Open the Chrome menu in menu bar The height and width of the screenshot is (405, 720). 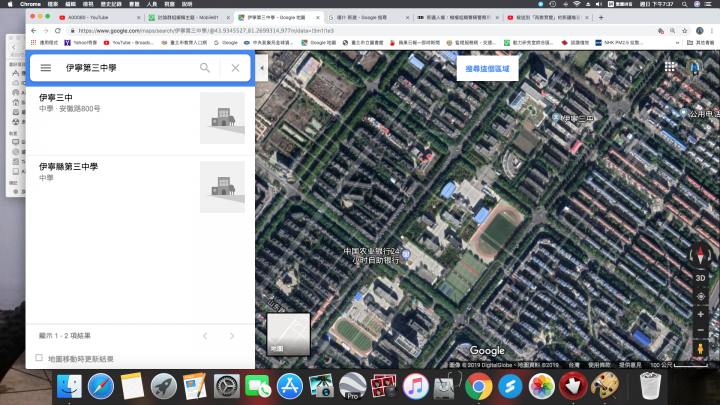[x=30, y=4]
